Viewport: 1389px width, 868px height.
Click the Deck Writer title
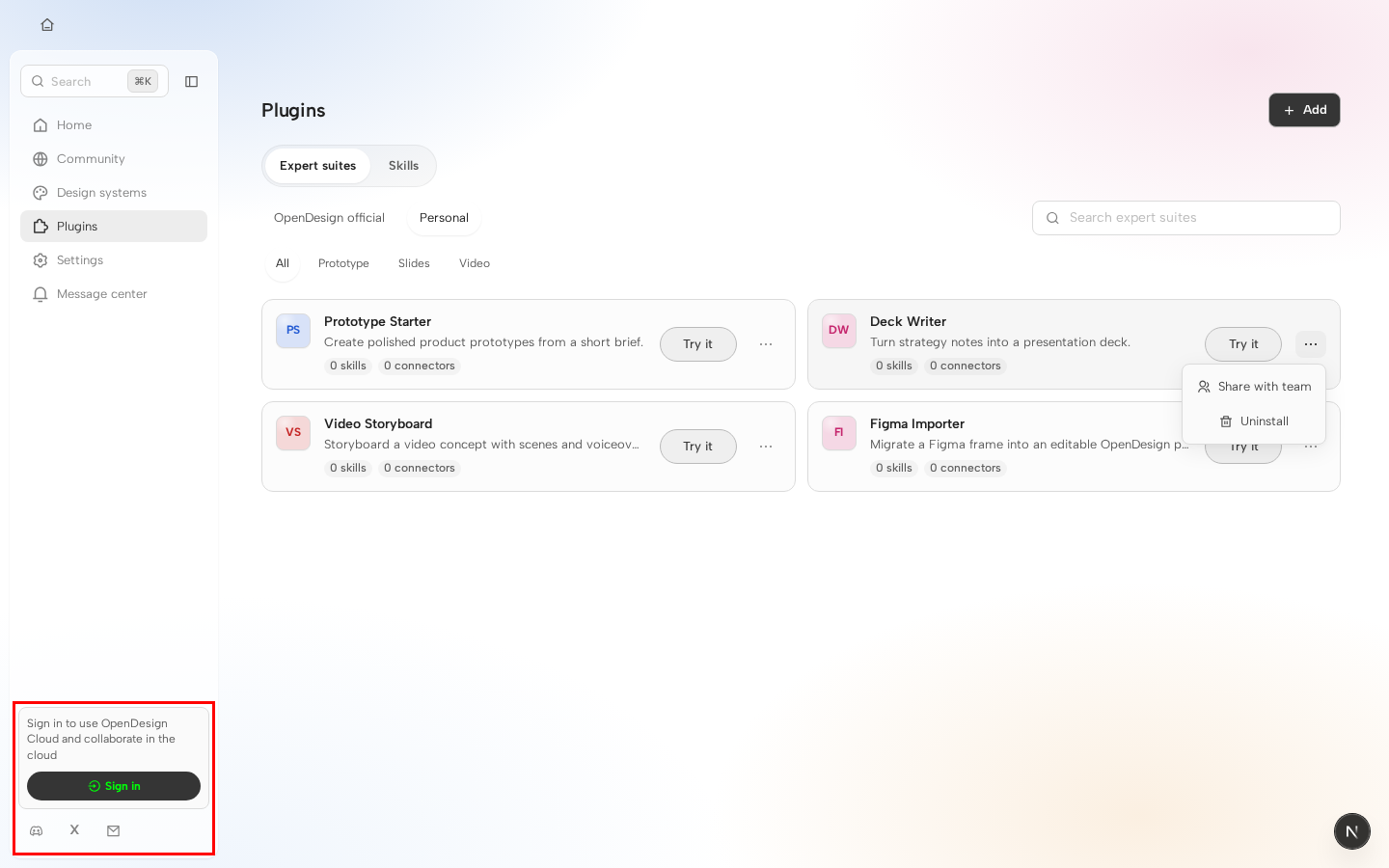(x=908, y=322)
